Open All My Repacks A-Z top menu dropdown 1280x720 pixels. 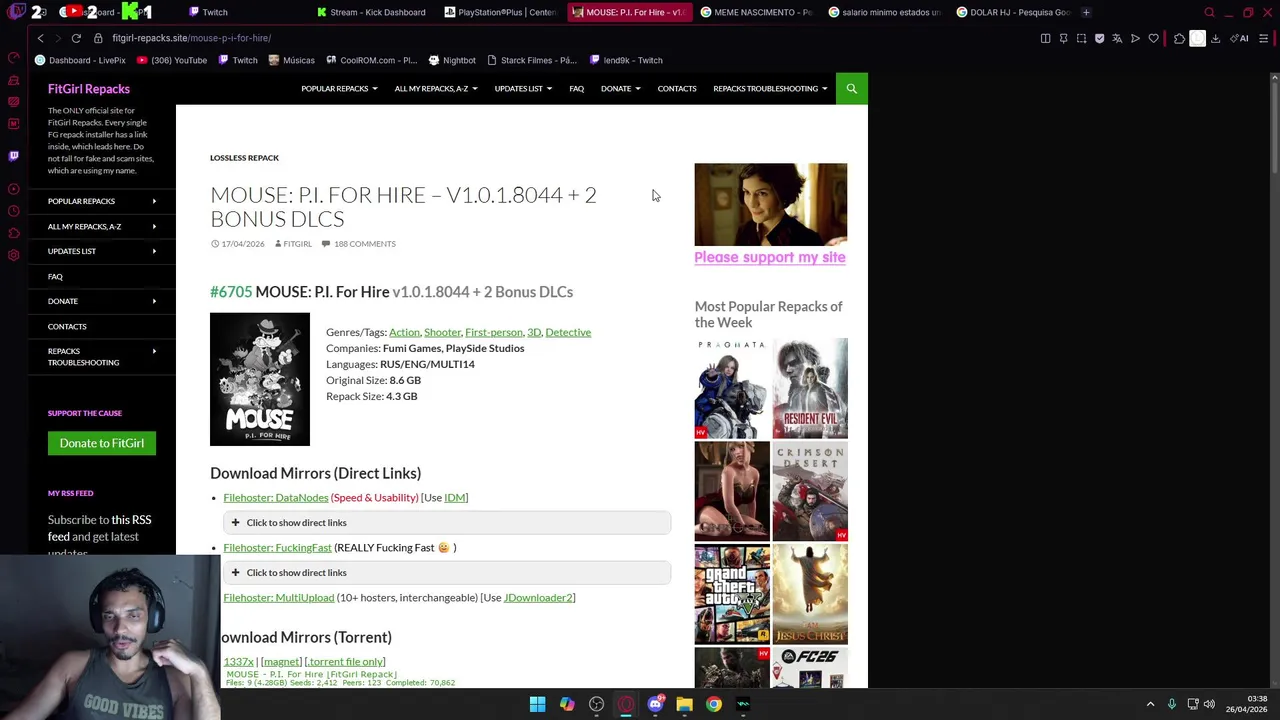pos(435,88)
